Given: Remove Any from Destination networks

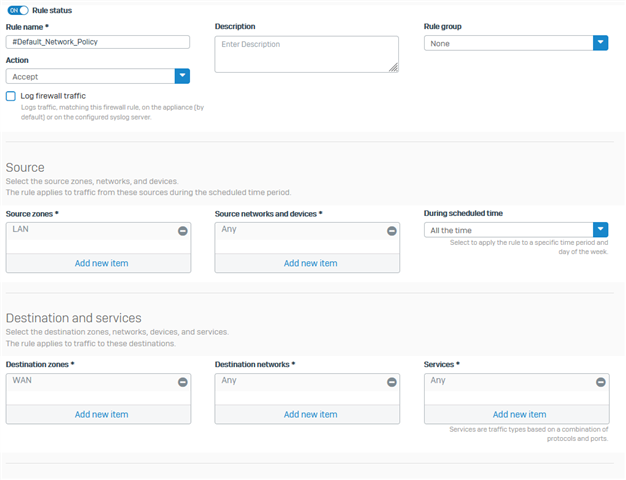Looking at the screenshot, I should point(392,382).
